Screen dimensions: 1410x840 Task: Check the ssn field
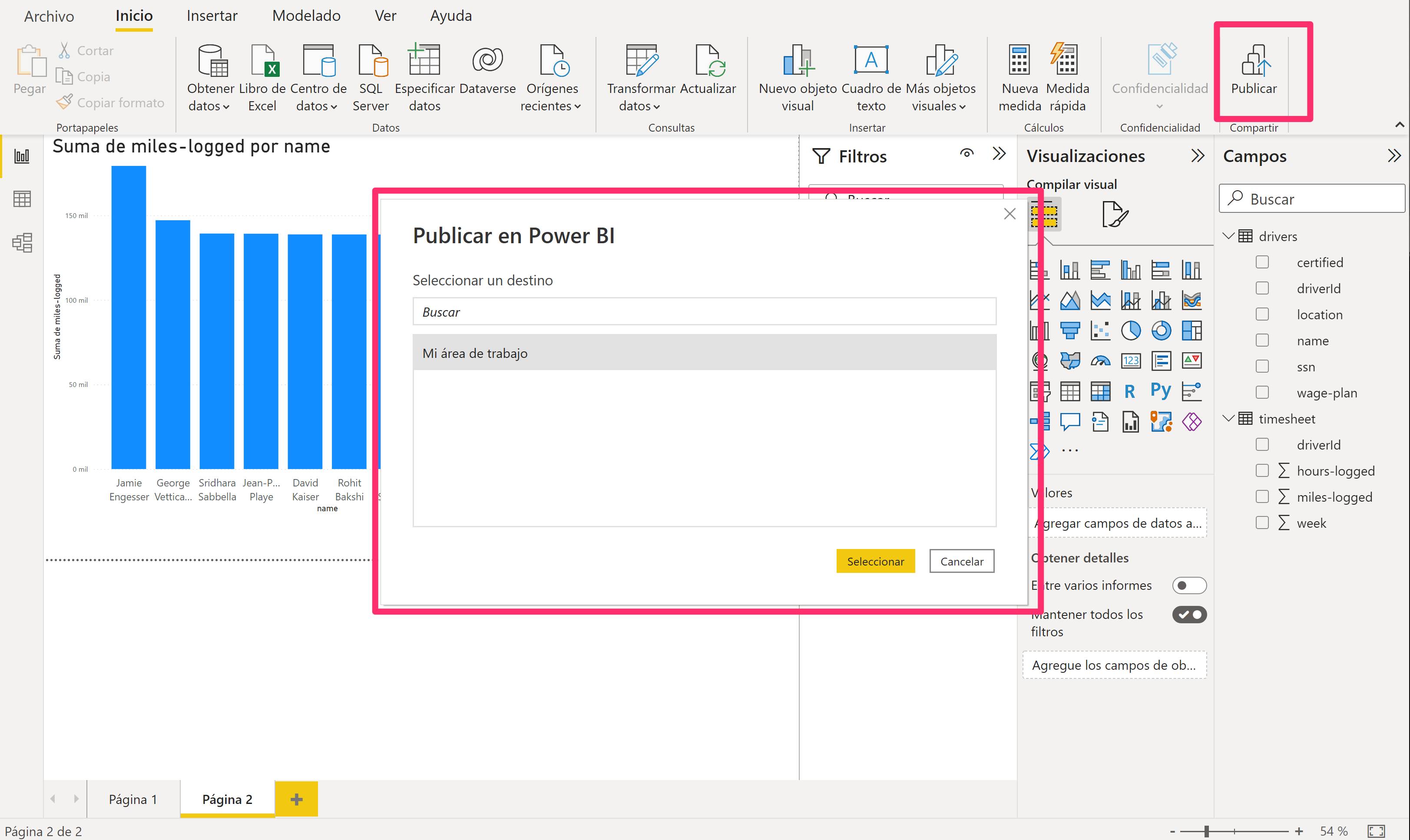1262,366
